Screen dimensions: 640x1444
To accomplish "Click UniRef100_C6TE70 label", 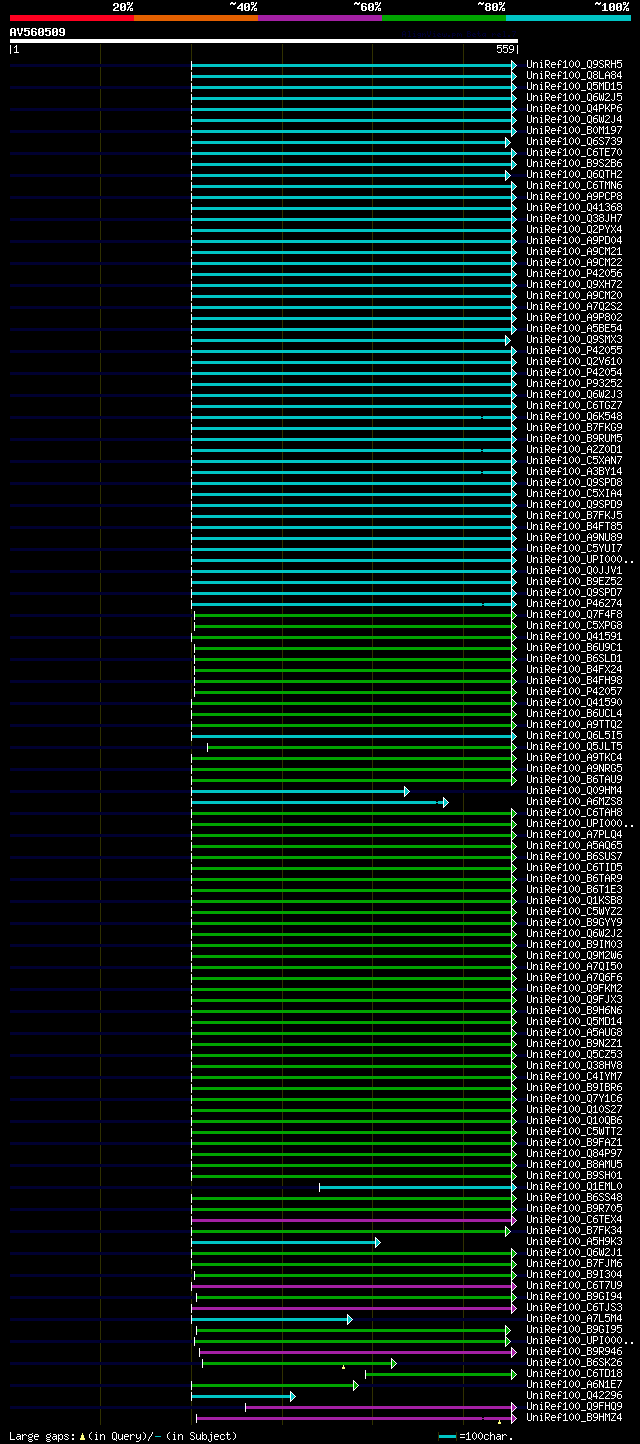I will (x=574, y=152).
